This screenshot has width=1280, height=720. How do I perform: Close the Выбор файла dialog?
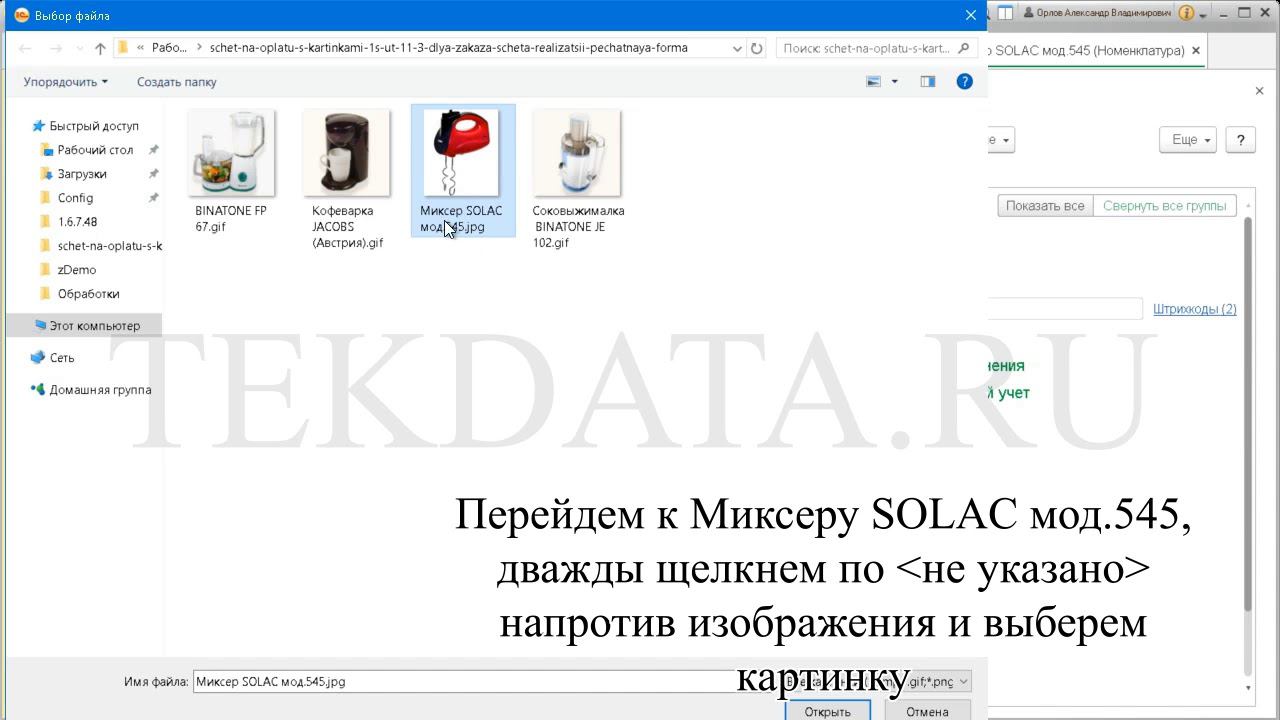(x=970, y=15)
